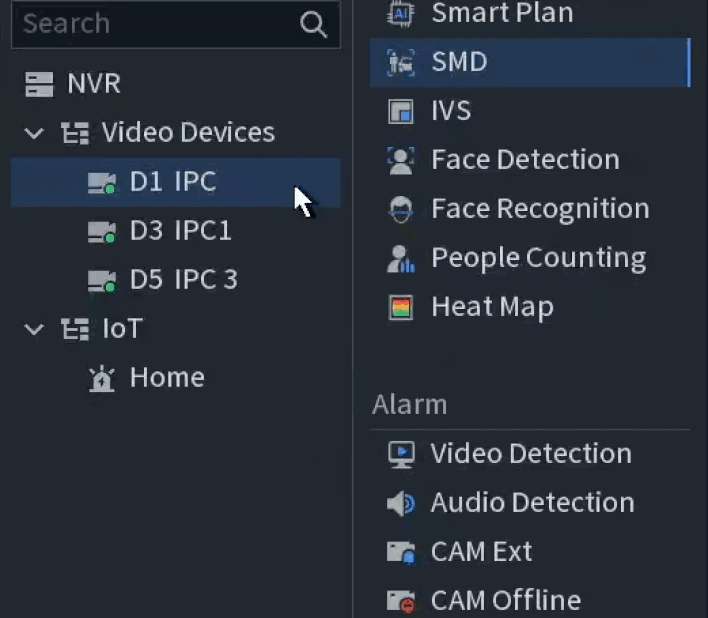
Task: Open the CAM Ext alarm option
Action: (x=481, y=551)
